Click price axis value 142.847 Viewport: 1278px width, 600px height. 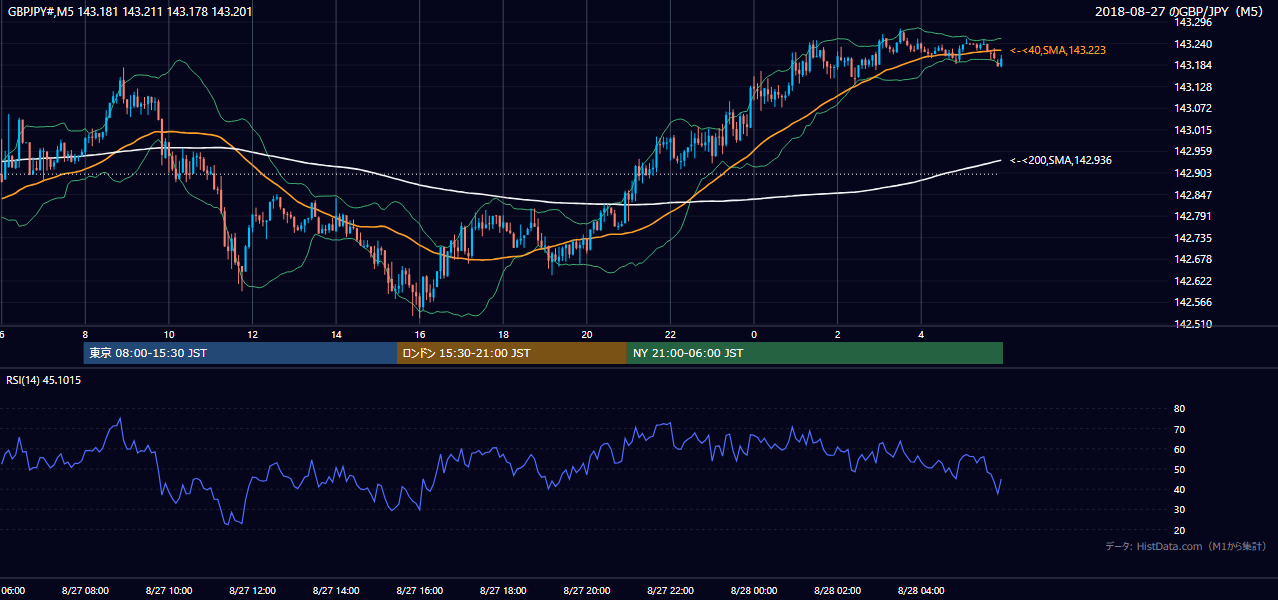pos(1192,195)
